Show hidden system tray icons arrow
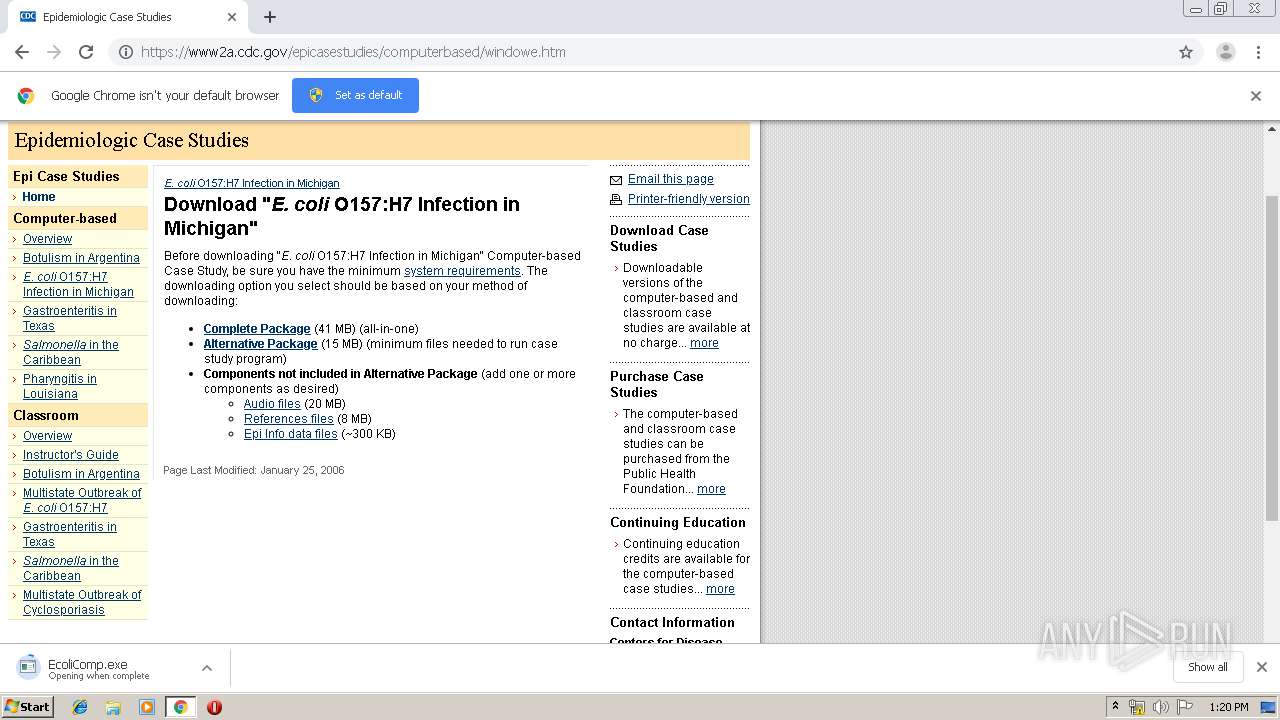The width and height of the screenshot is (1280, 720). pos(1115,707)
